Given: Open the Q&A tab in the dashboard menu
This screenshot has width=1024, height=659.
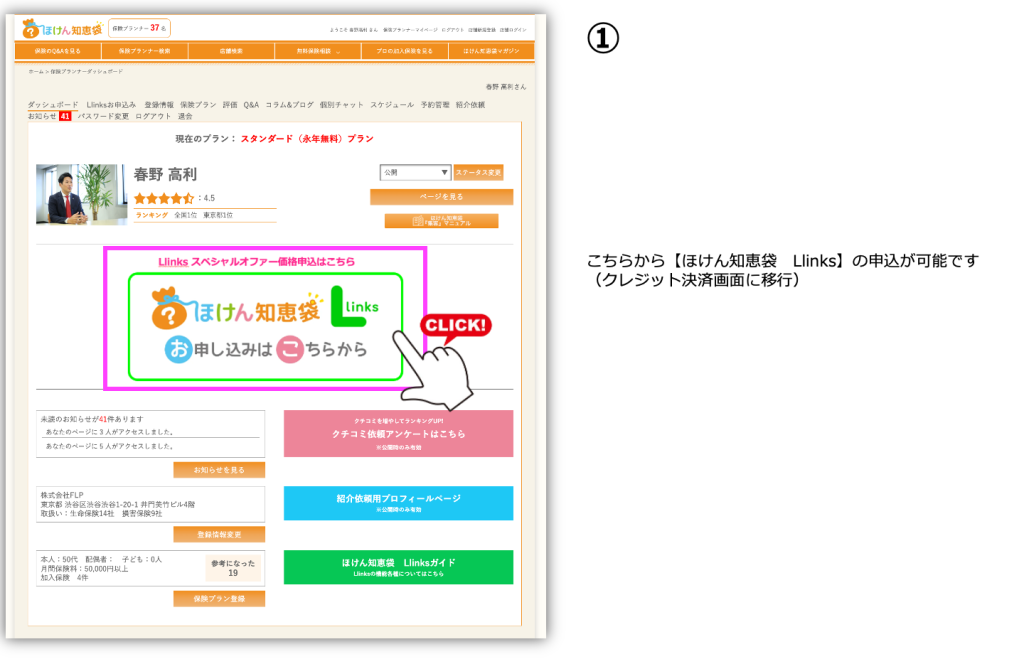Looking at the screenshot, I should tap(251, 104).
